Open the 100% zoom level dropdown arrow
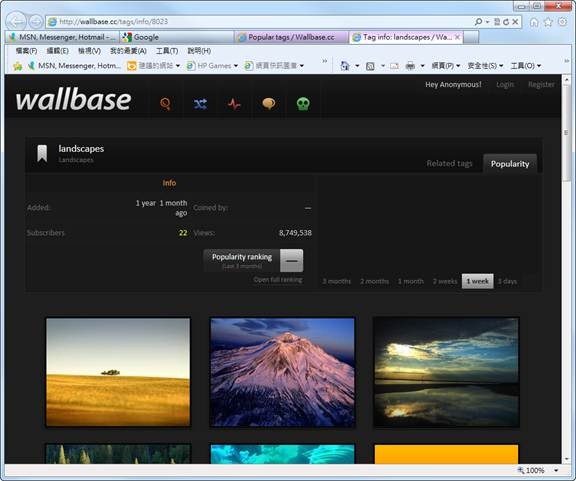This screenshot has height=481, width=576. [556, 470]
